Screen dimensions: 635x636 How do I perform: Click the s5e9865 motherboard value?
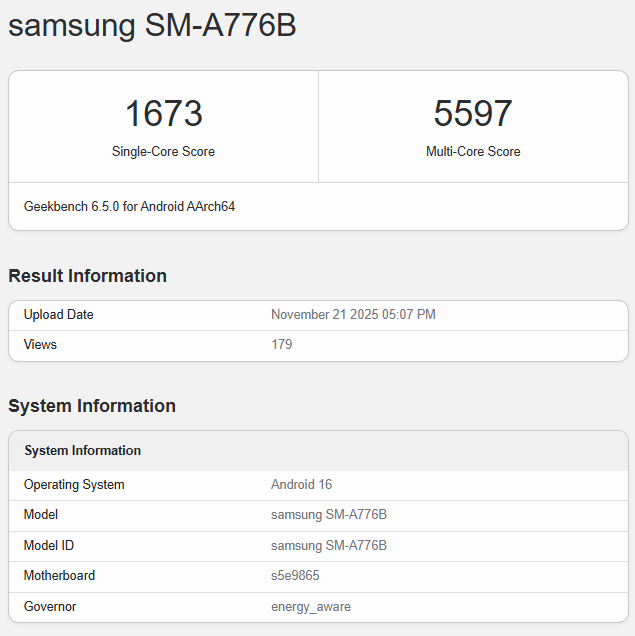(x=295, y=576)
